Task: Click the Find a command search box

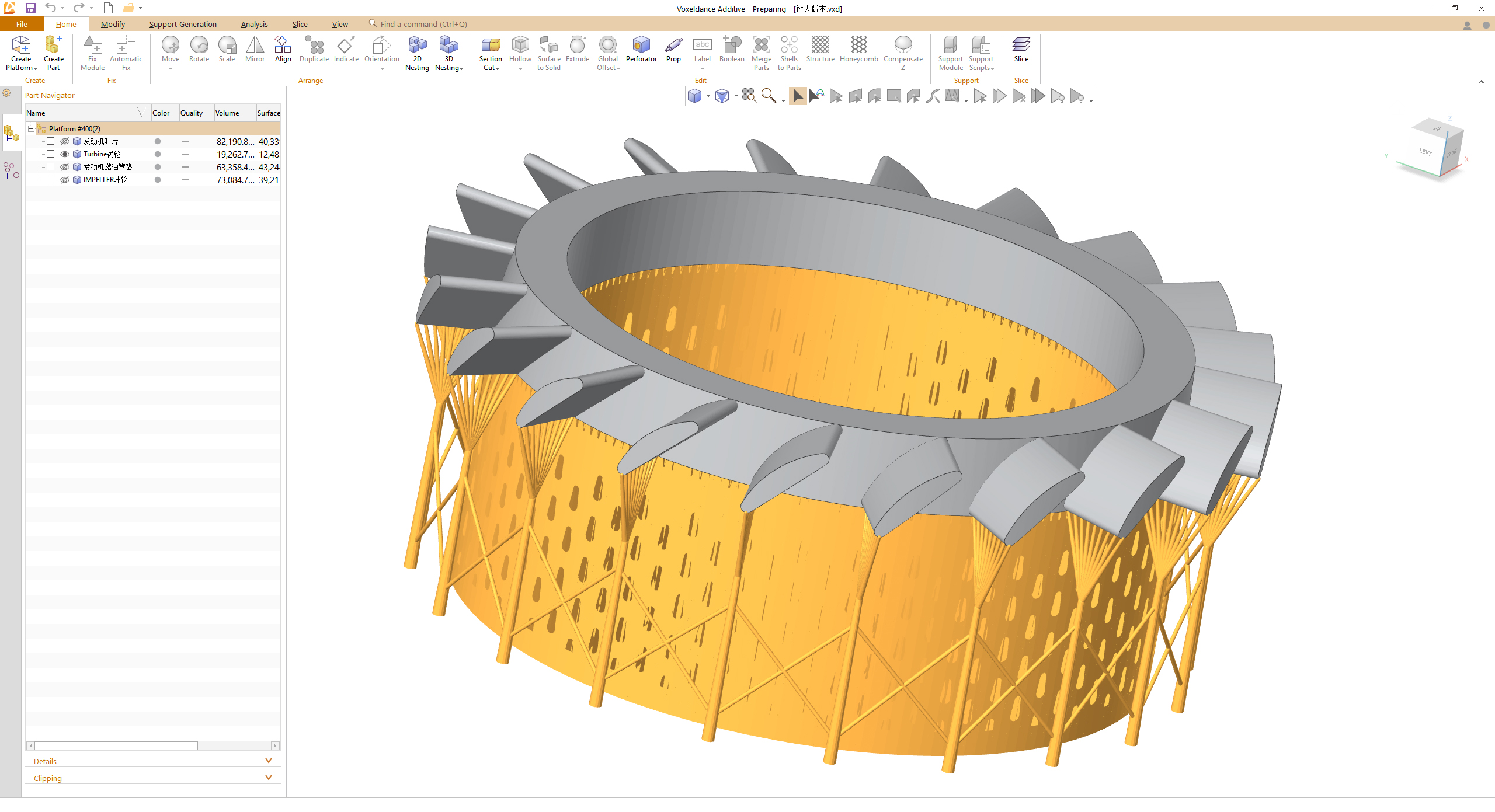Action: point(423,24)
